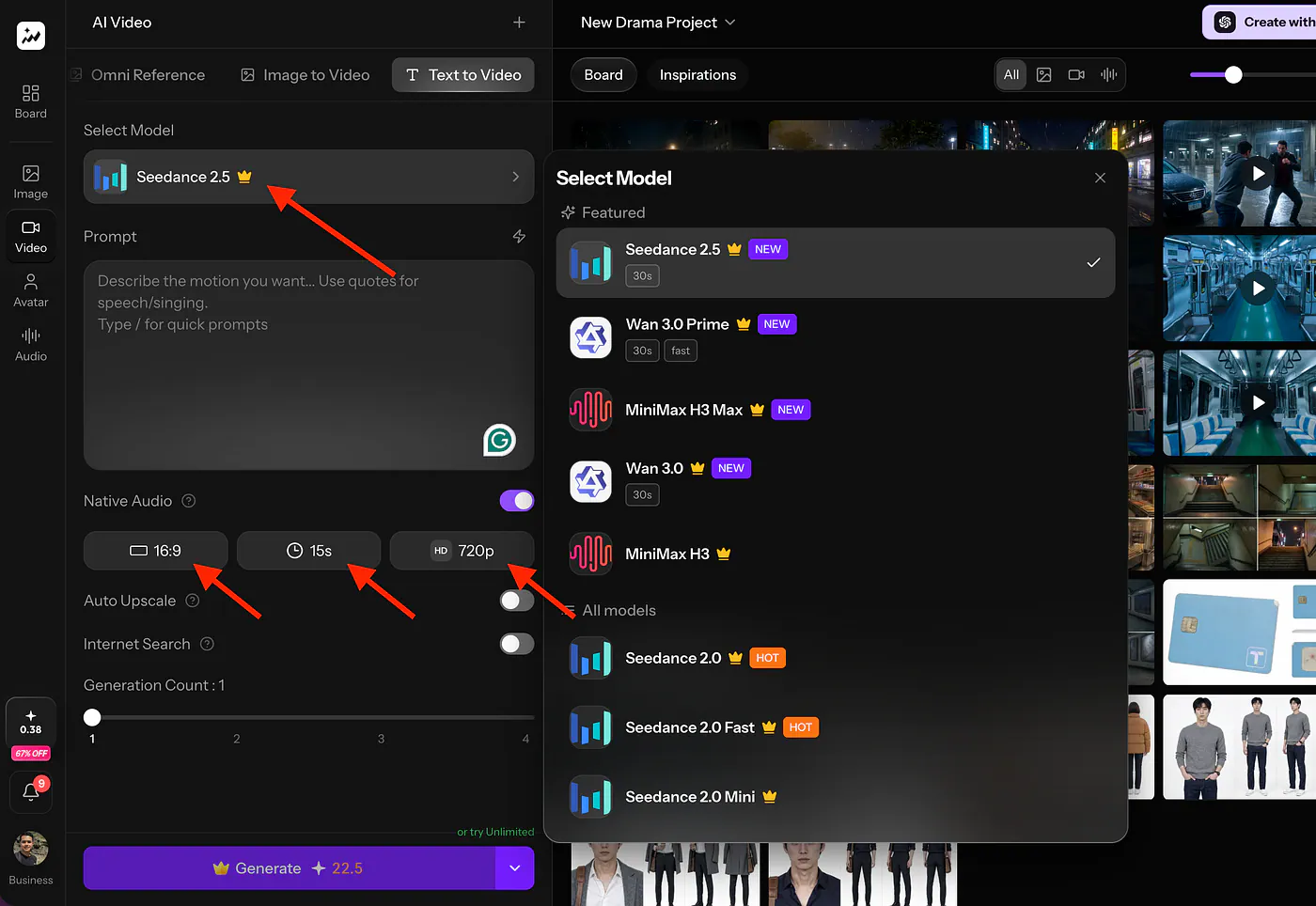The height and width of the screenshot is (906, 1316).
Task: Open the New Drama Project dropdown
Action: [658, 23]
